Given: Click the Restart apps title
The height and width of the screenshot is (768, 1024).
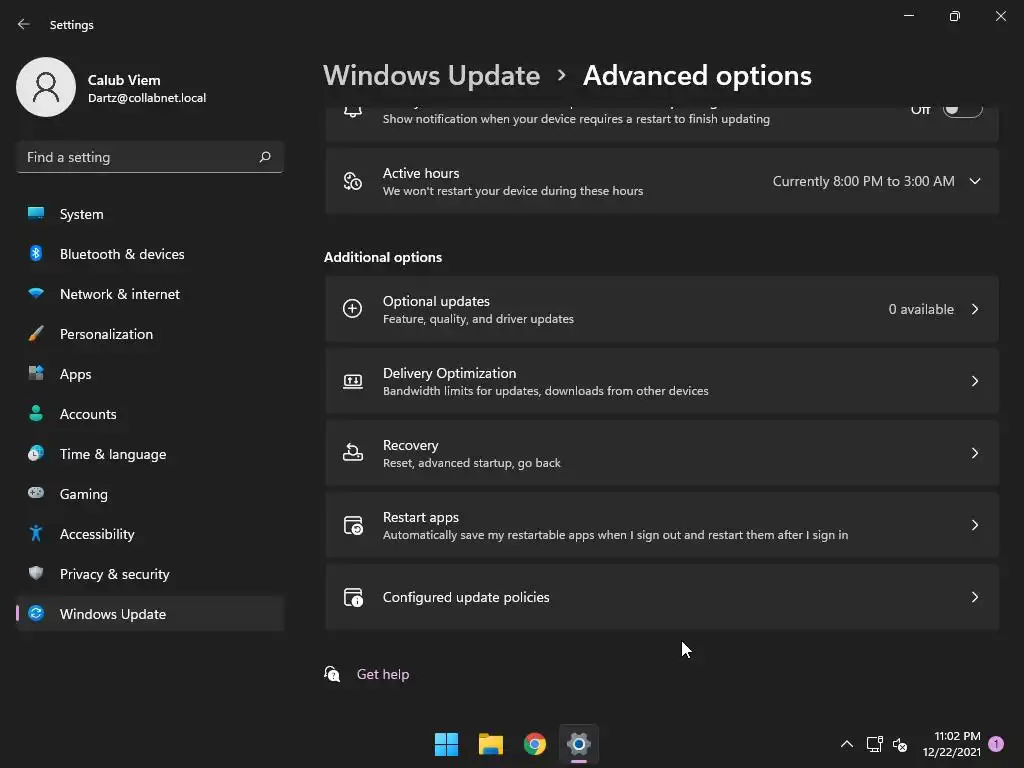Looking at the screenshot, I should point(421,517).
